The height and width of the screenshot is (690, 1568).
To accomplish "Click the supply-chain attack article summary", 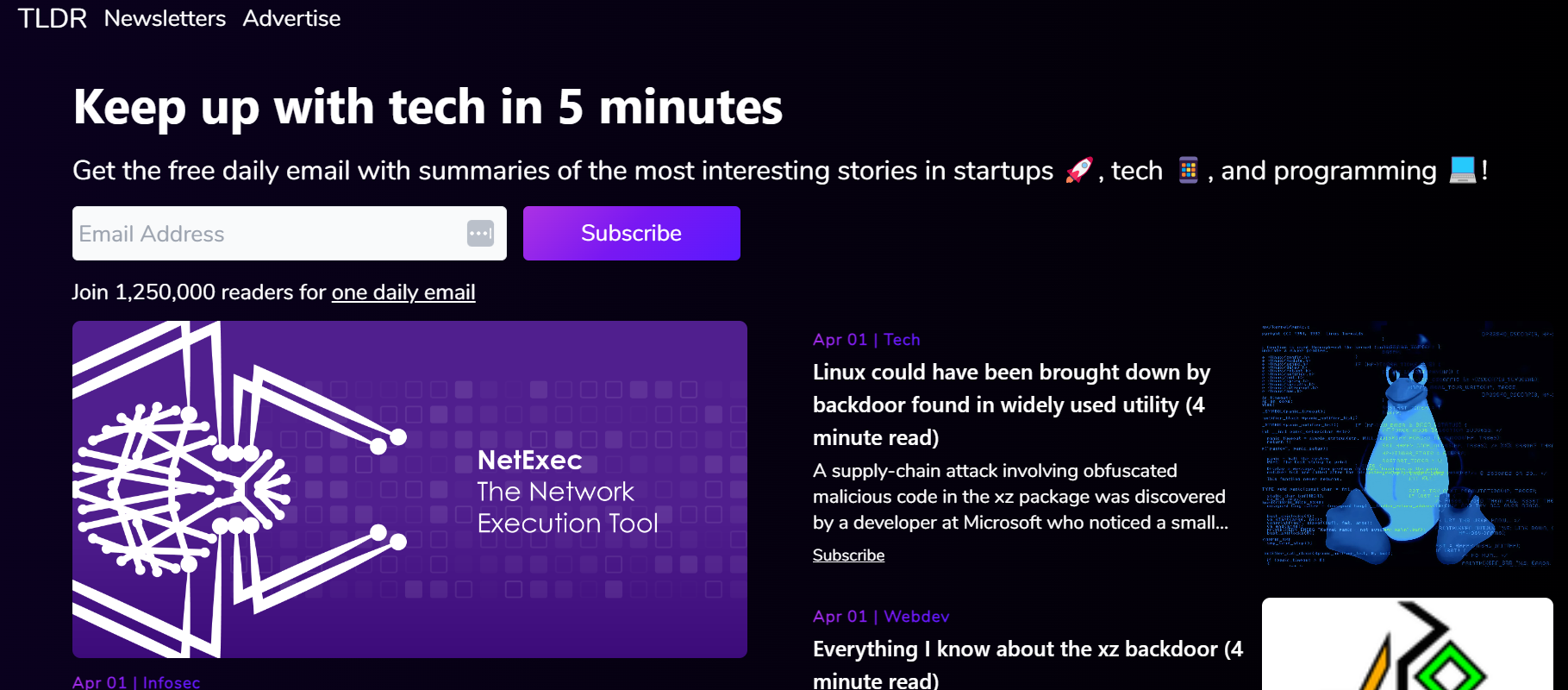I will (1019, 497).
